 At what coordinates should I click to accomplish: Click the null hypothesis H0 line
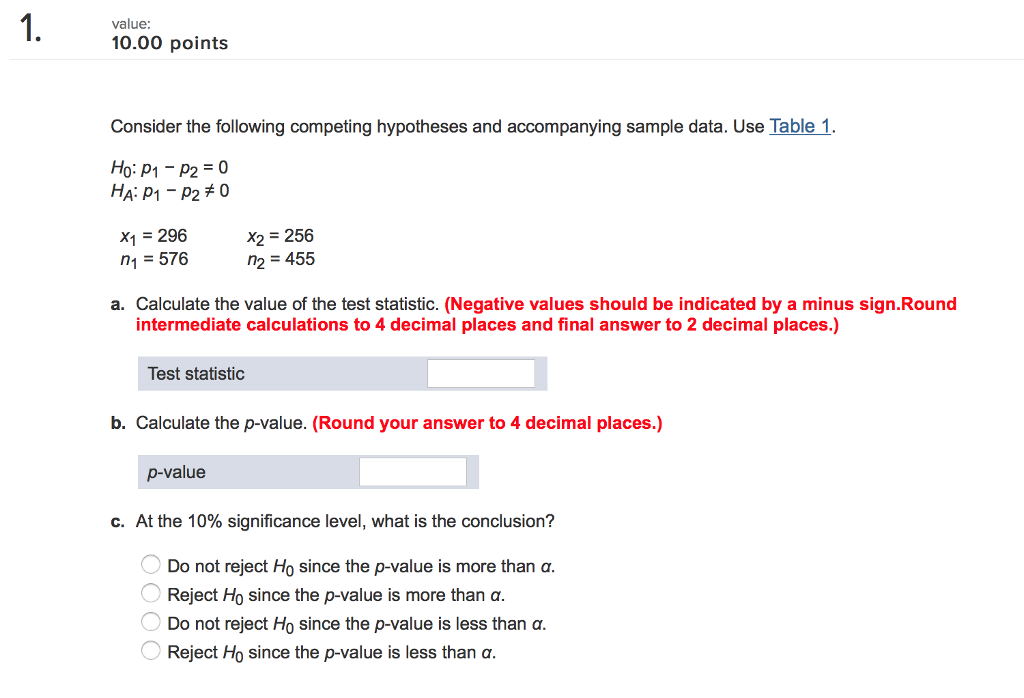click(170, 168)
